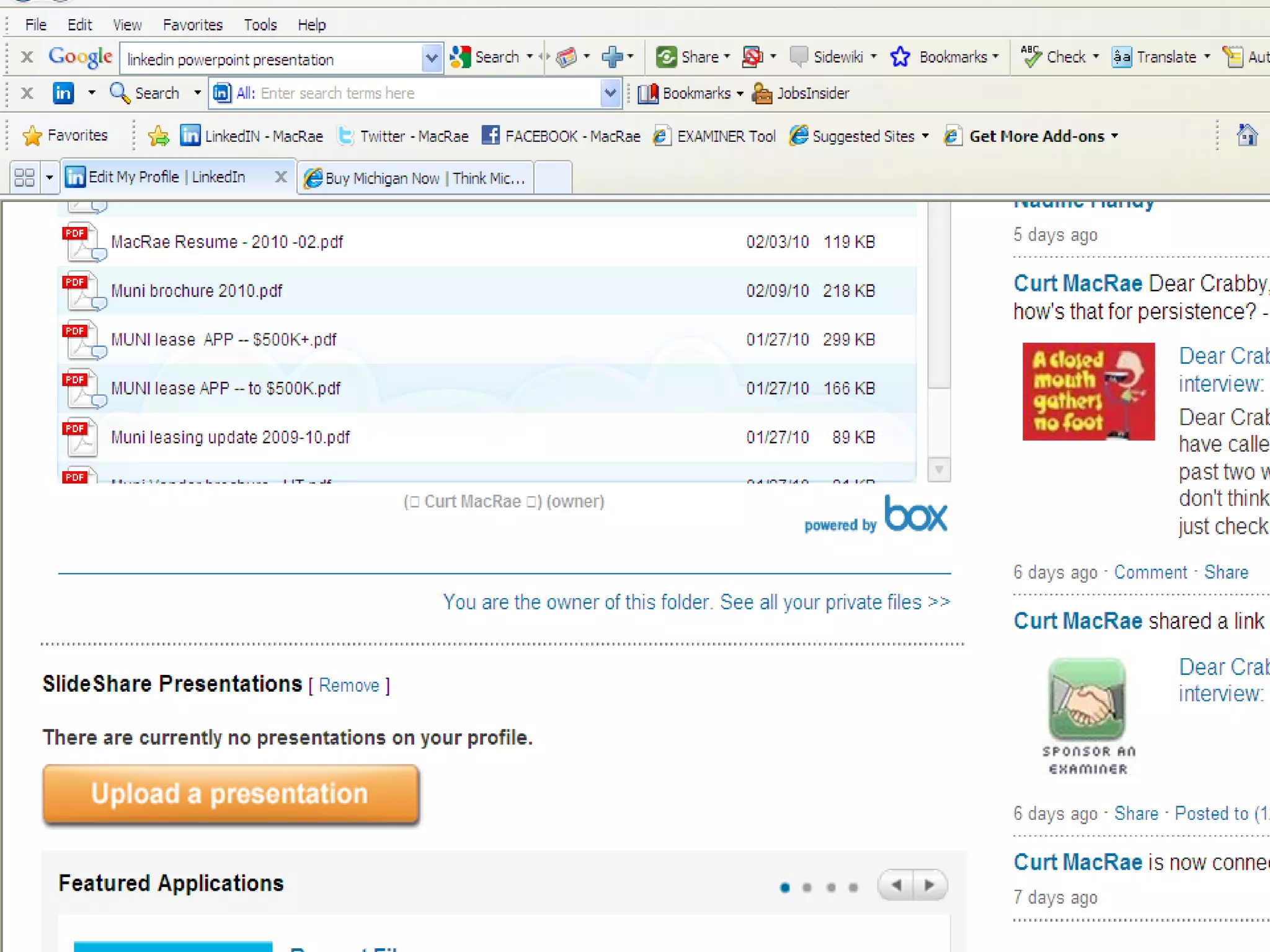
Task: Click the LinkedIn toolbar Bookmarks icon
Action: click(648, 94)
